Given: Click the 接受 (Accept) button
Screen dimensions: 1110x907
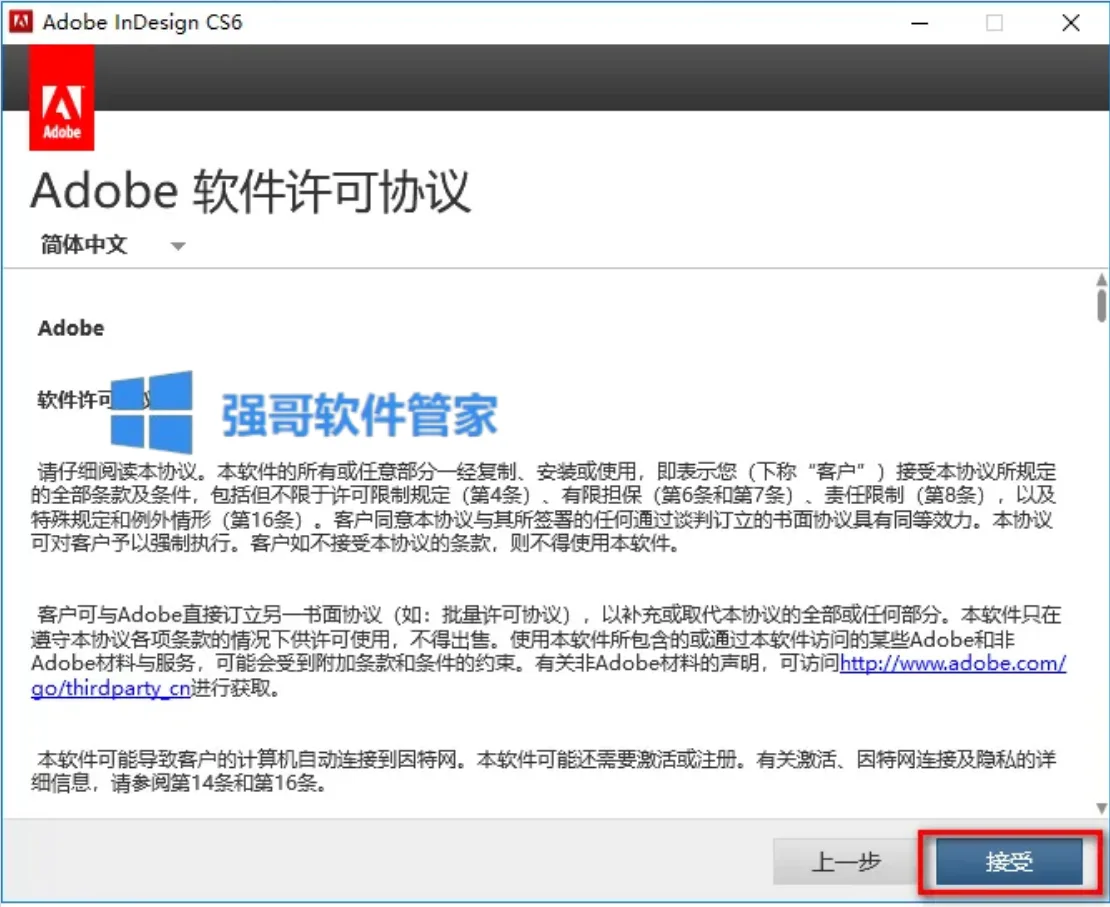Looking at the screenshot, I should click(1009, 862).
